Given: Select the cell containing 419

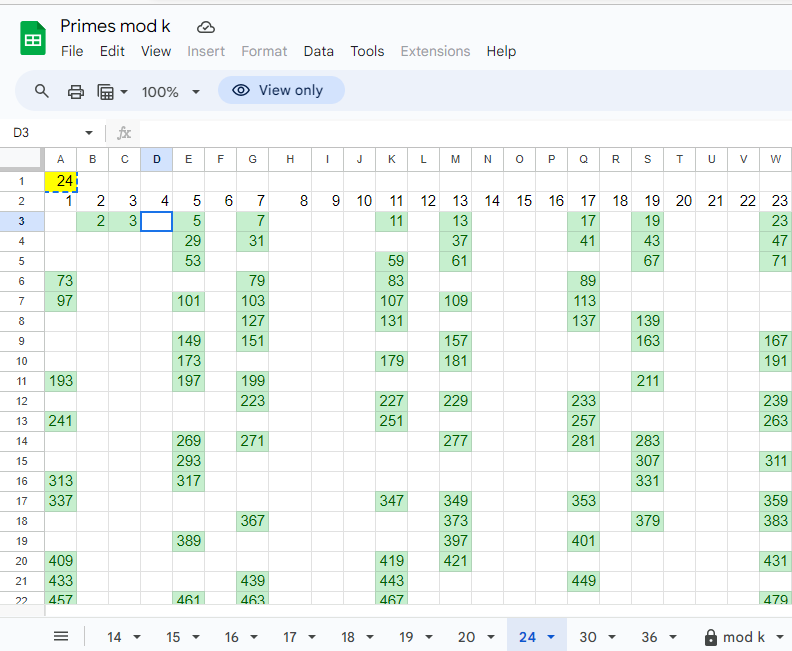Looking at the screenshot, I should coord(391,561).
